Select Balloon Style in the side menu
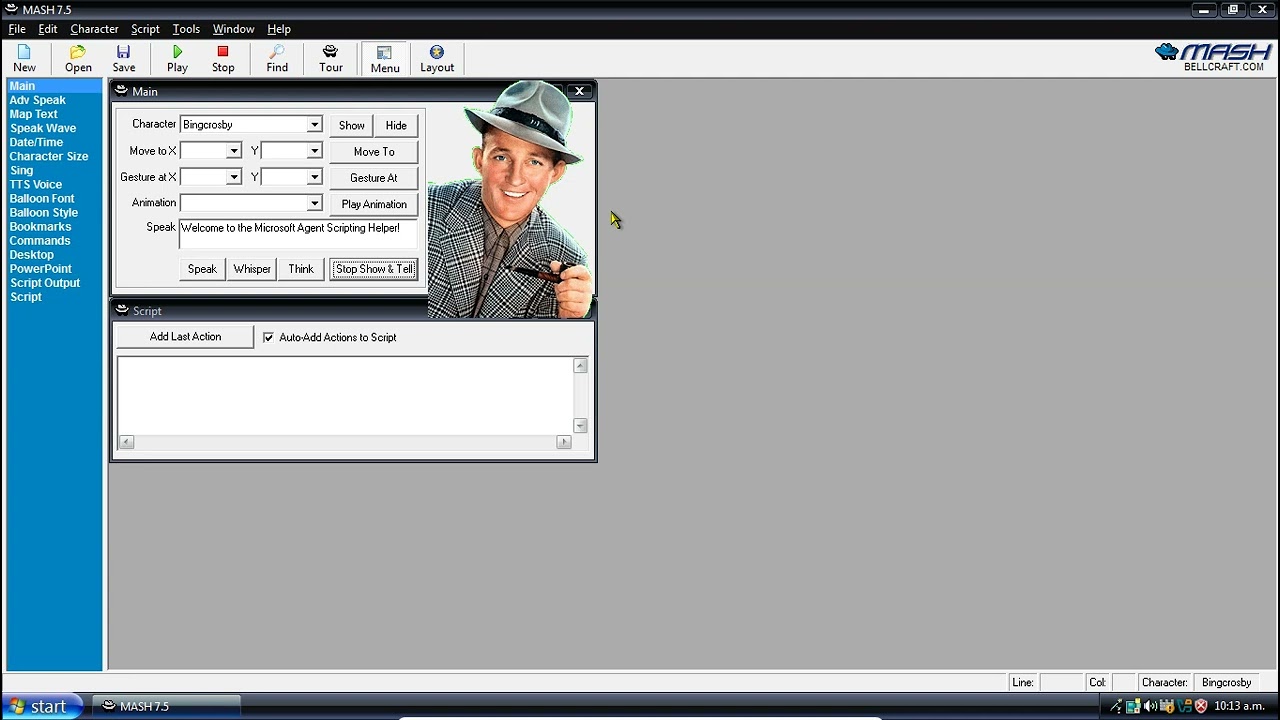Viewport: 1280px width, 720px height. coord(44,212)
